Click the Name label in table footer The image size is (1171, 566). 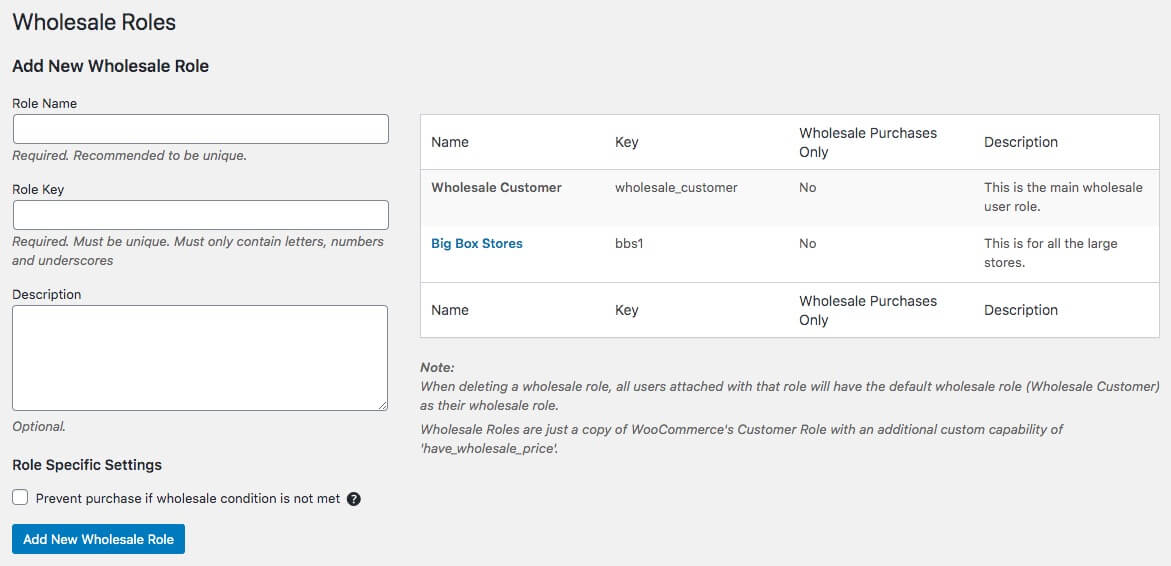coord(450,310)
